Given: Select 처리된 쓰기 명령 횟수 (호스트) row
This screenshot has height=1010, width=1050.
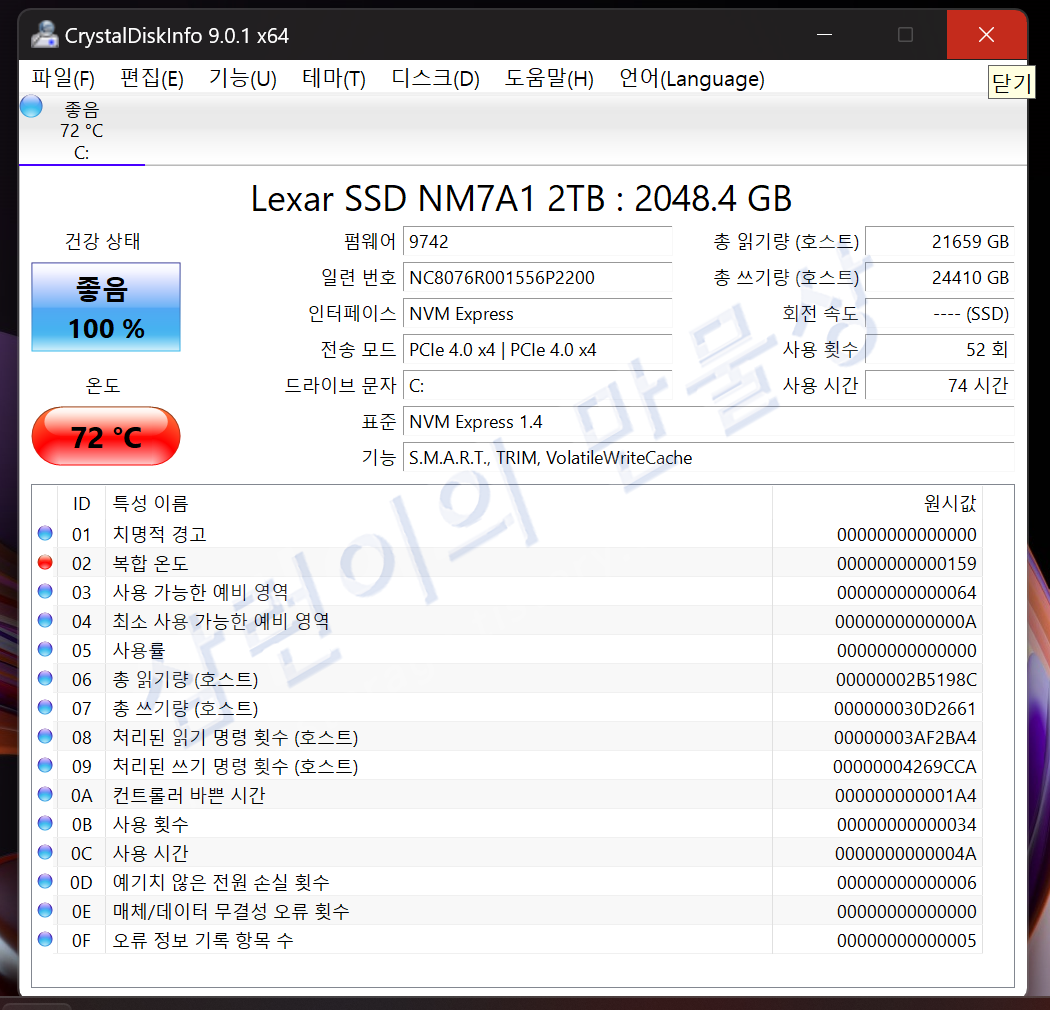Looking at the screenshot, I should point(508,766).
